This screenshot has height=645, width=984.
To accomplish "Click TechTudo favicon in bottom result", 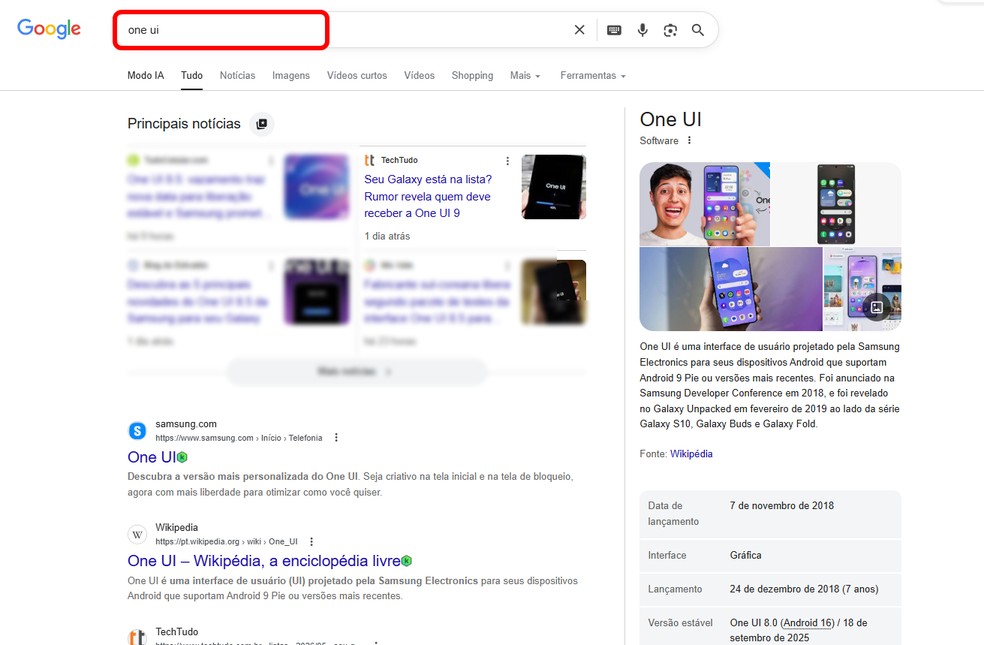I will [137, 636].
